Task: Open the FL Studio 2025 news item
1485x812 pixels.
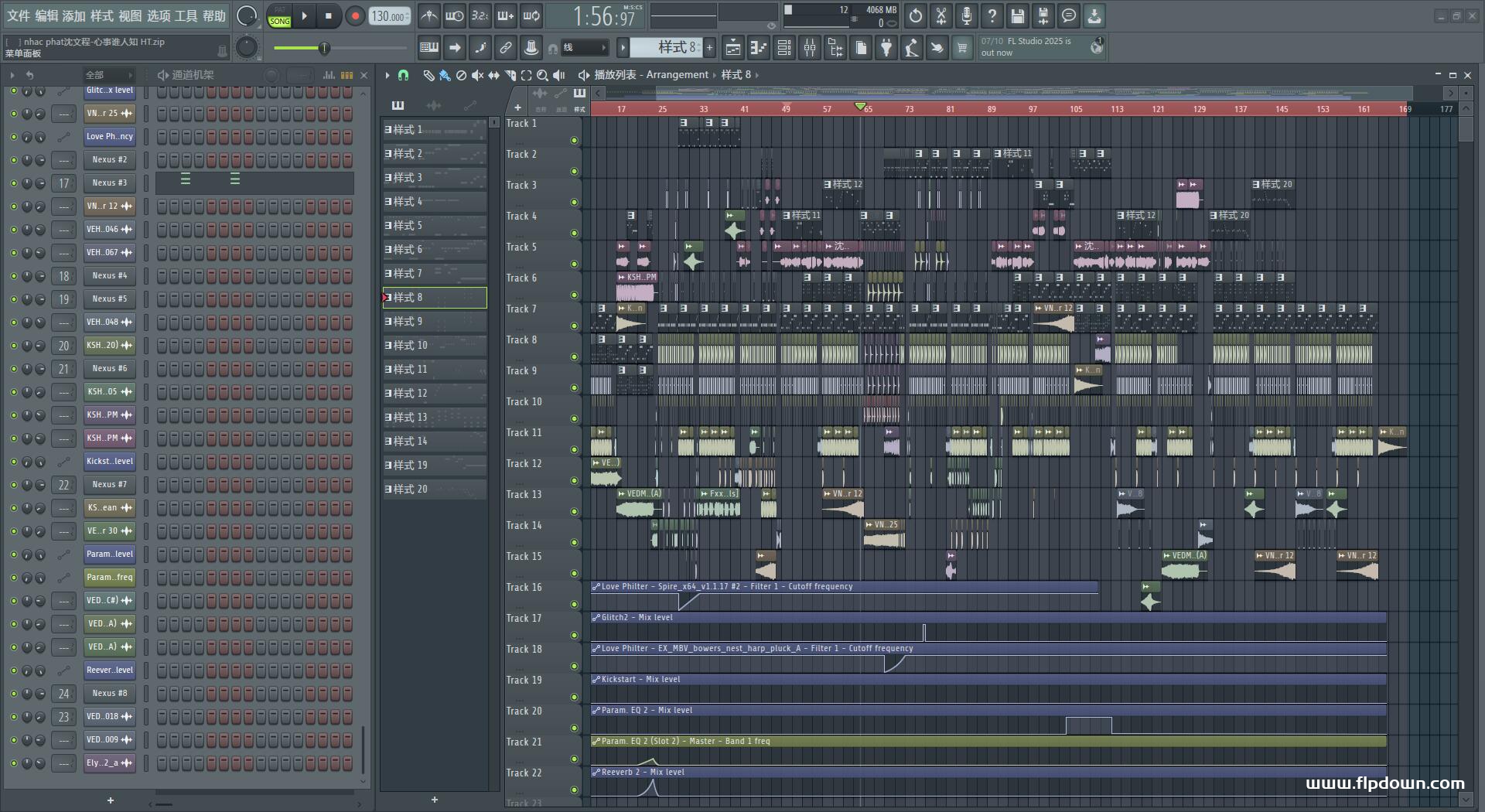Action: pos(1041,47)
